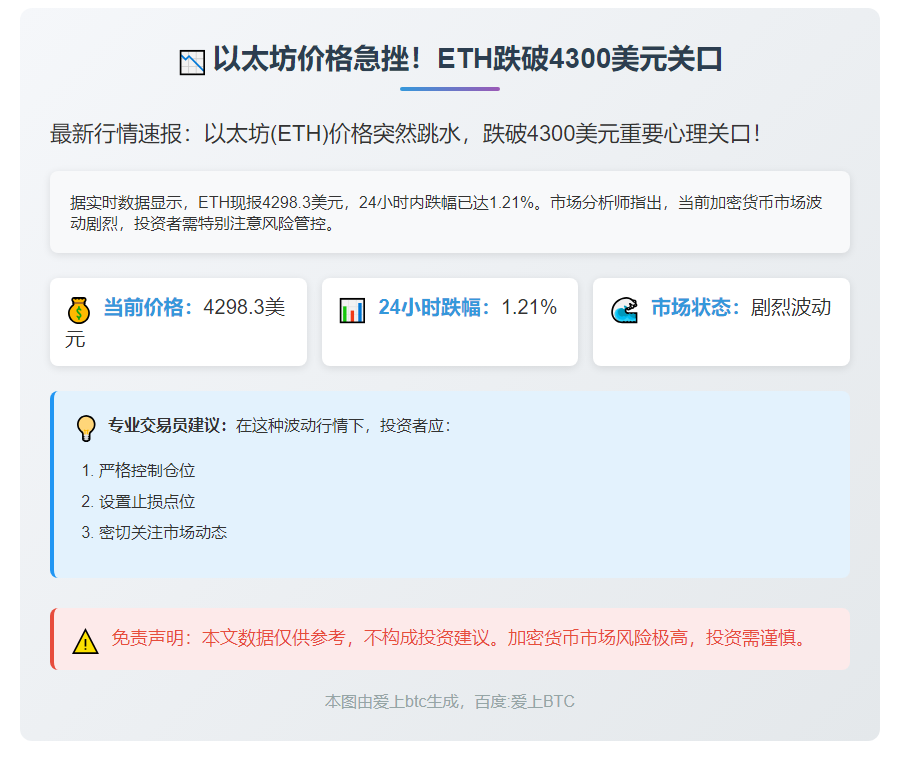Click the gradient underline below the headline
900x772 pixels.
450,89
